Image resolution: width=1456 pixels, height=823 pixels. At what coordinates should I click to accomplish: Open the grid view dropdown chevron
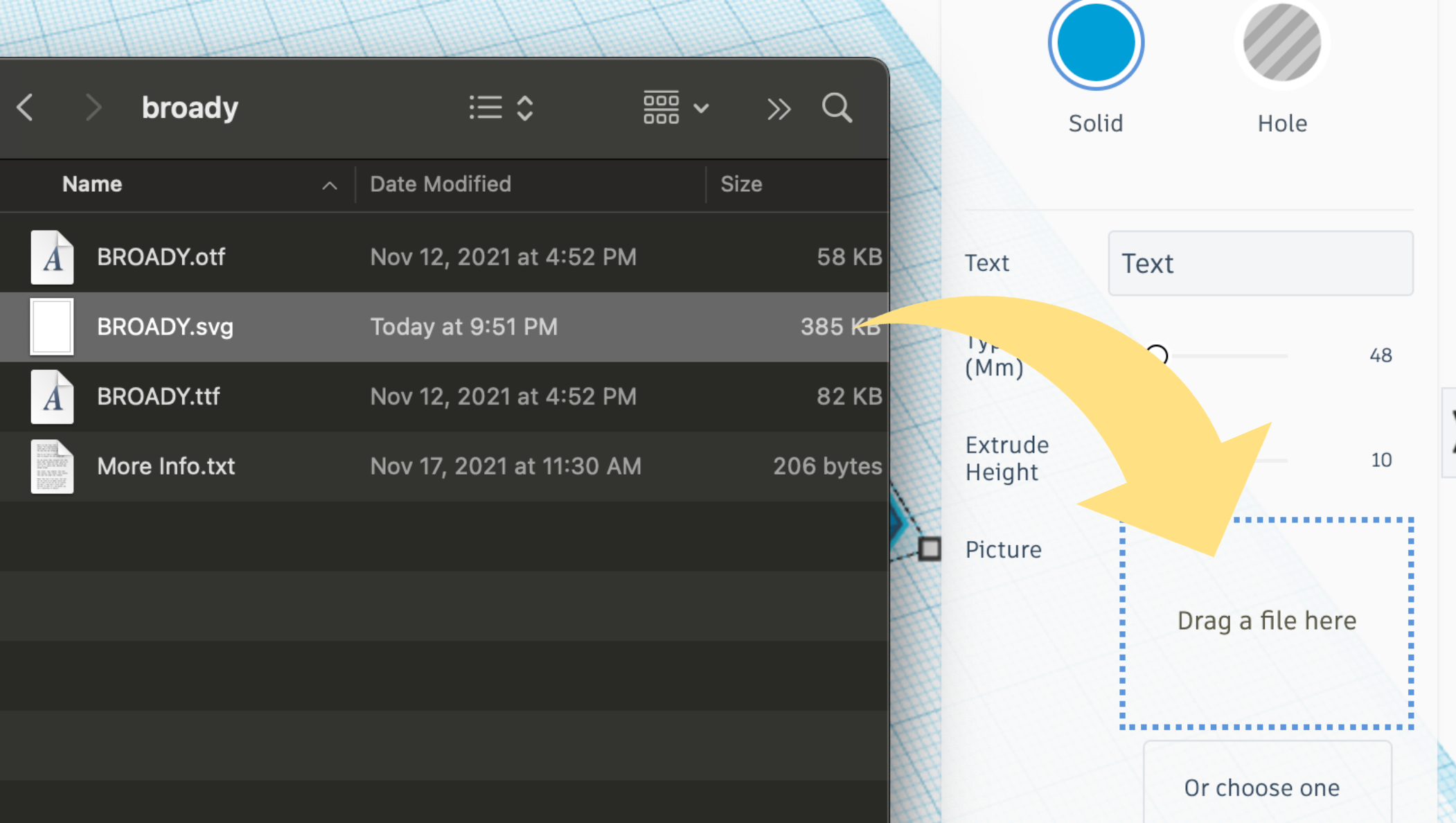pyautogui.click(x=702, y=109)
